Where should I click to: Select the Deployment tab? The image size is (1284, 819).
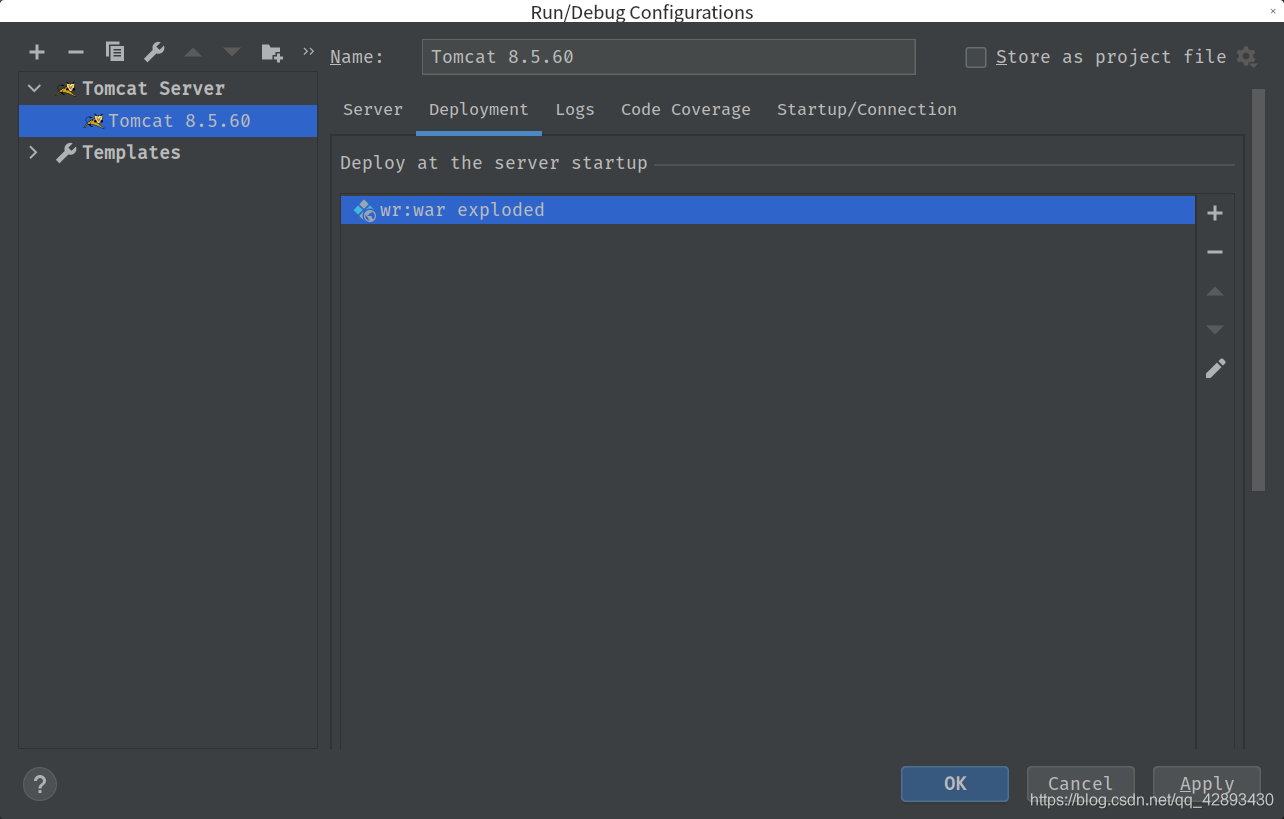point(479,110)
